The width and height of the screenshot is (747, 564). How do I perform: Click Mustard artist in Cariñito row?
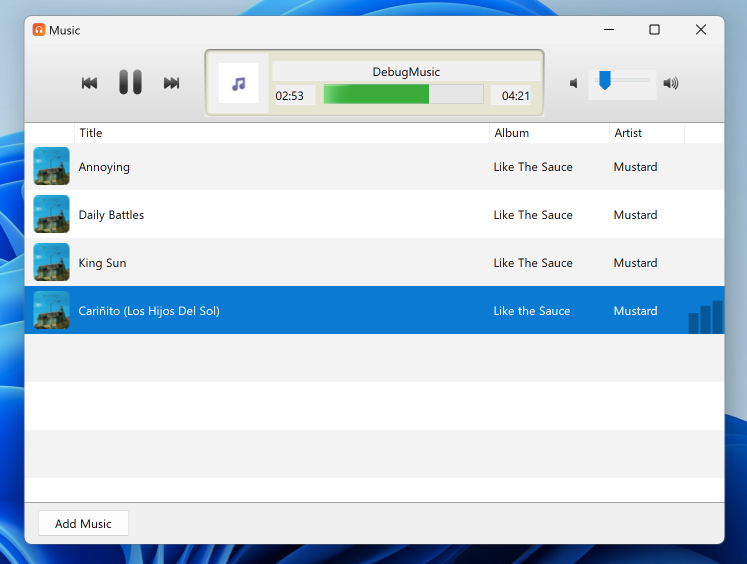tap(635, 311)
